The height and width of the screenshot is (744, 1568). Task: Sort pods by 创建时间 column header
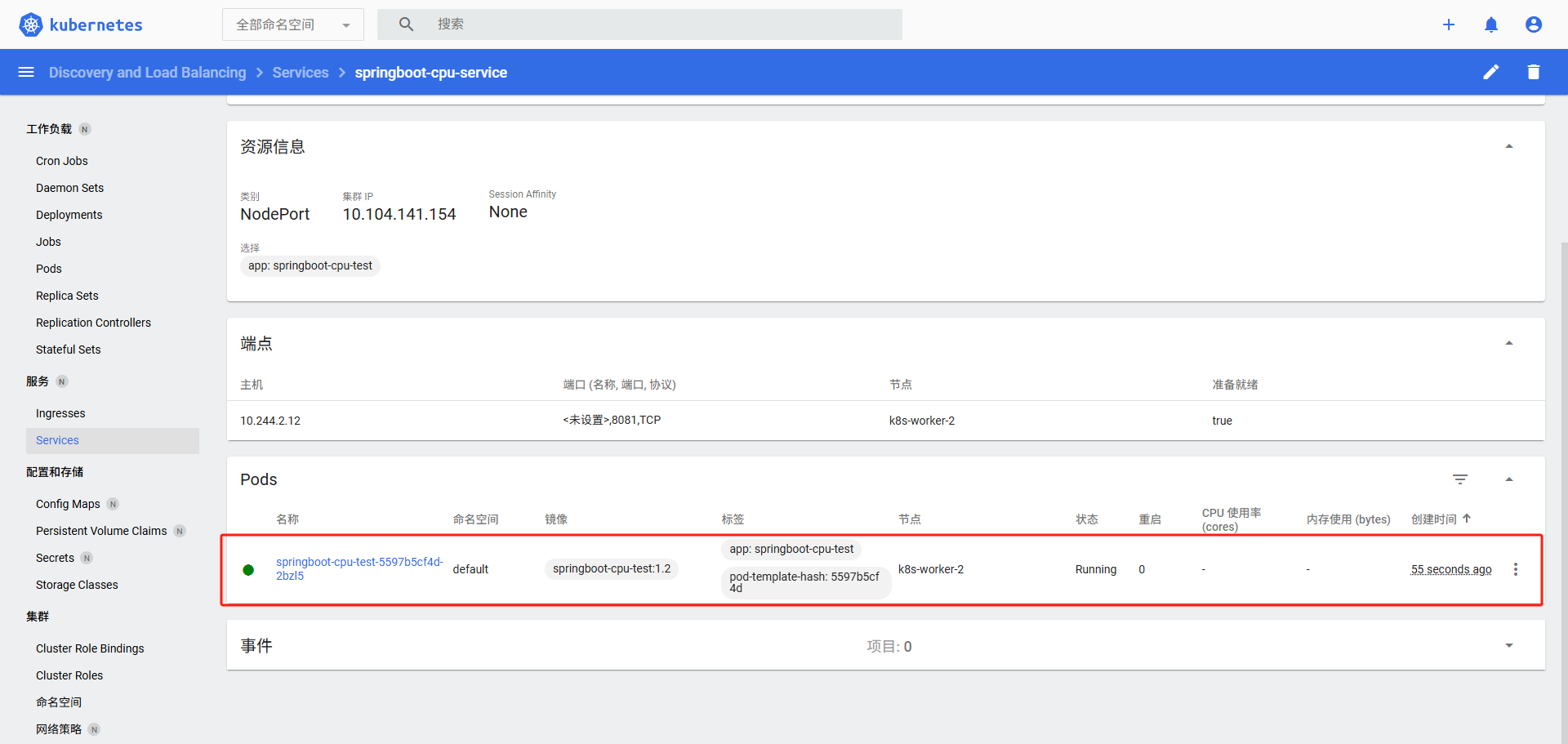pos(1434,519)
